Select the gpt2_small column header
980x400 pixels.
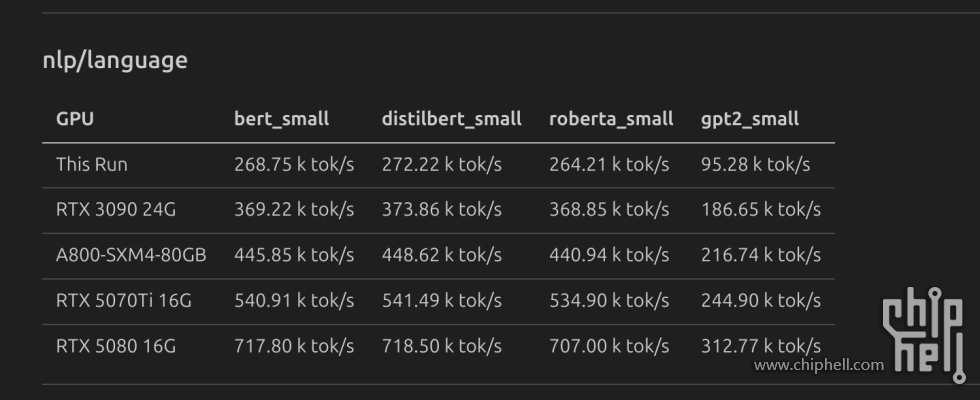tap(750, 119)
